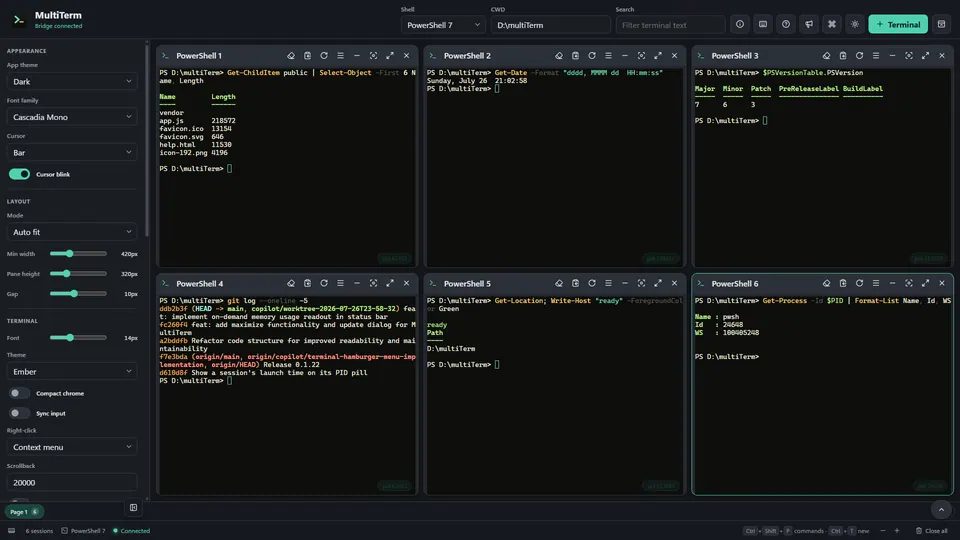Open the keyboard shortcuts icon in top toolbar

click(x=763, y=24)
